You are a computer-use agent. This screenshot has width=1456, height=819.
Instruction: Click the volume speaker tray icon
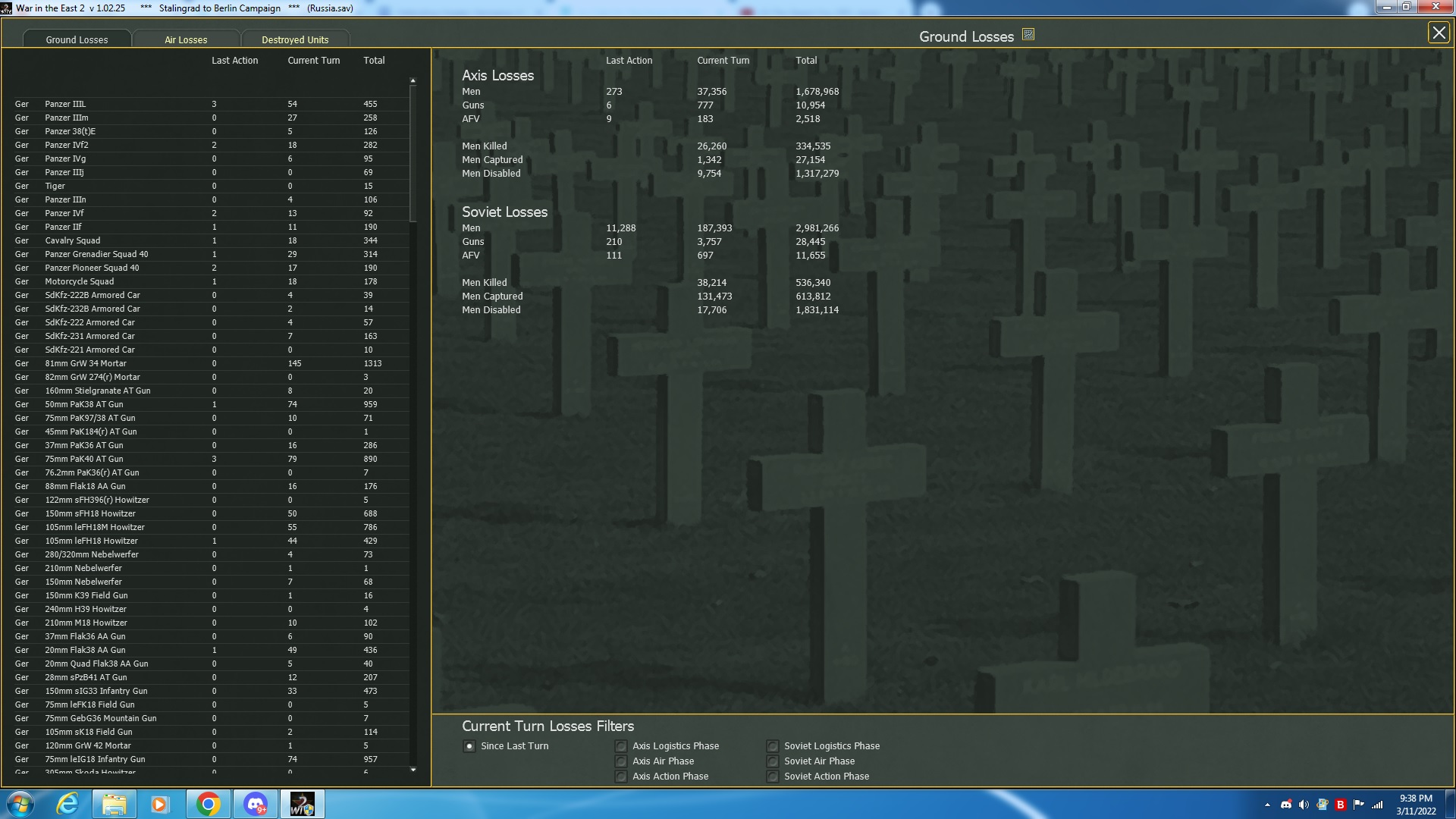(1304, 805)
